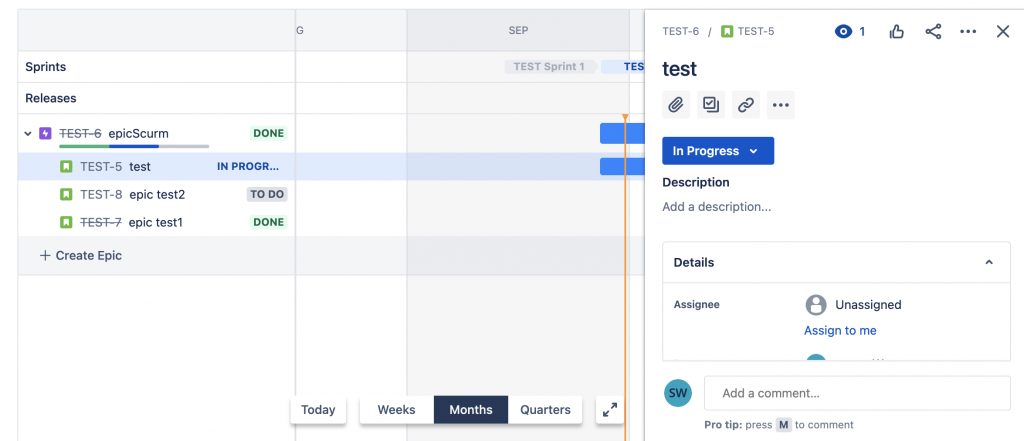Click the add child issue icon
Image resolution: width=1024 pixels, height=441 pixels.
[711, 105]
